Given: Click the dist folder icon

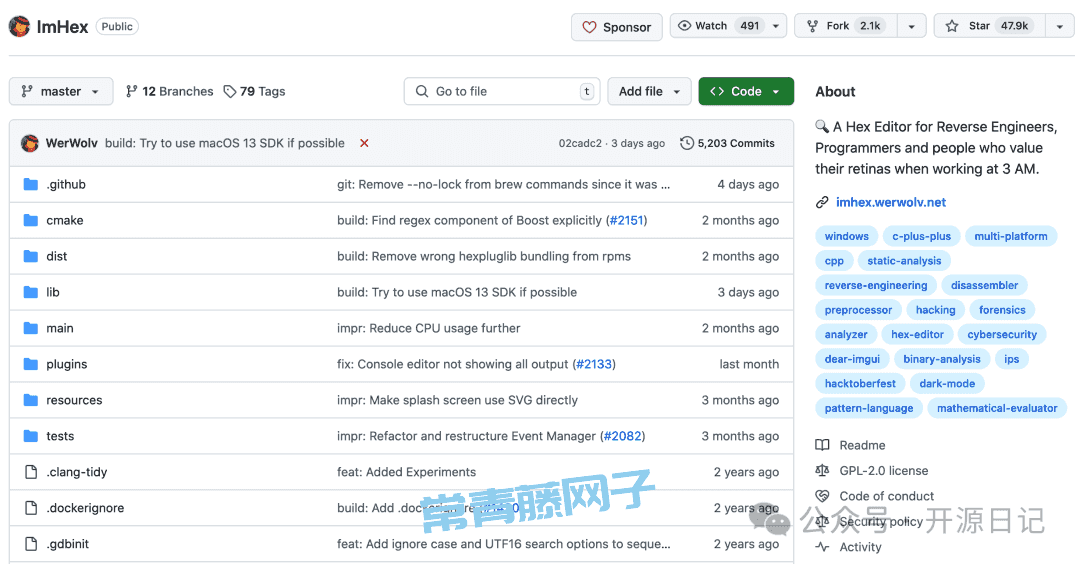Looking at the screenshot, I should (30, 255).
